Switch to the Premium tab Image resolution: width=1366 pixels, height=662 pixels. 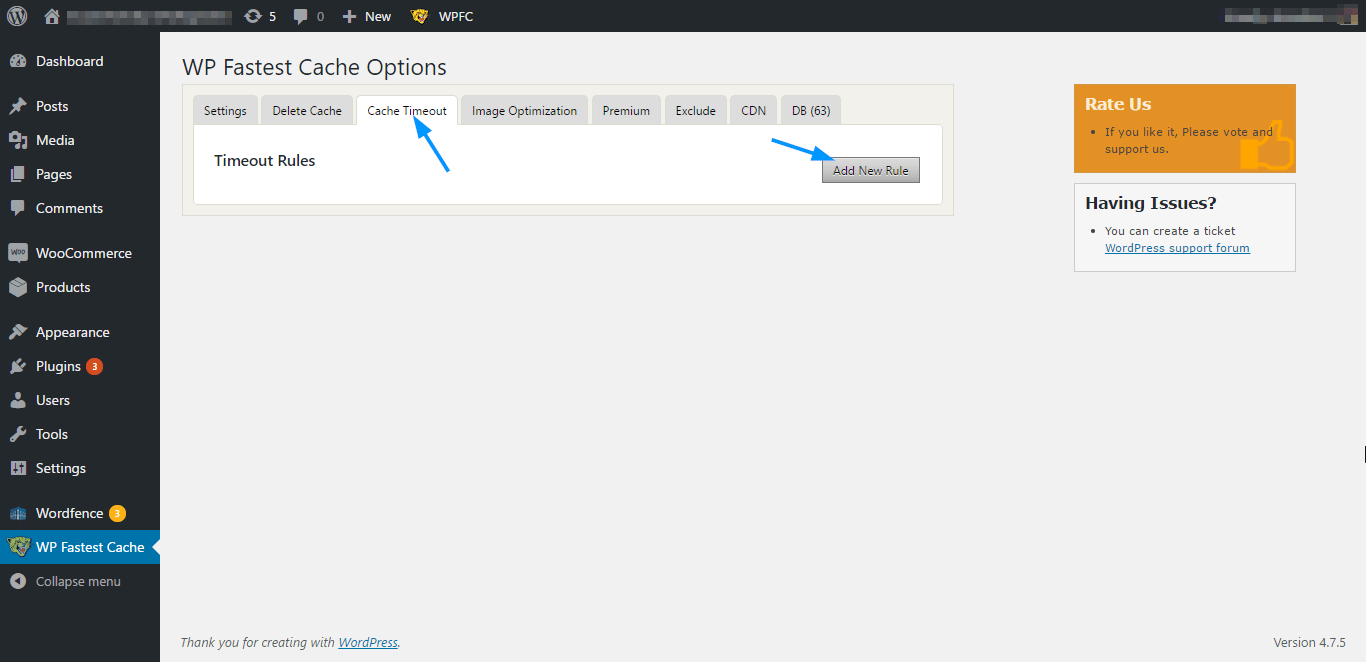pos(626,110)
